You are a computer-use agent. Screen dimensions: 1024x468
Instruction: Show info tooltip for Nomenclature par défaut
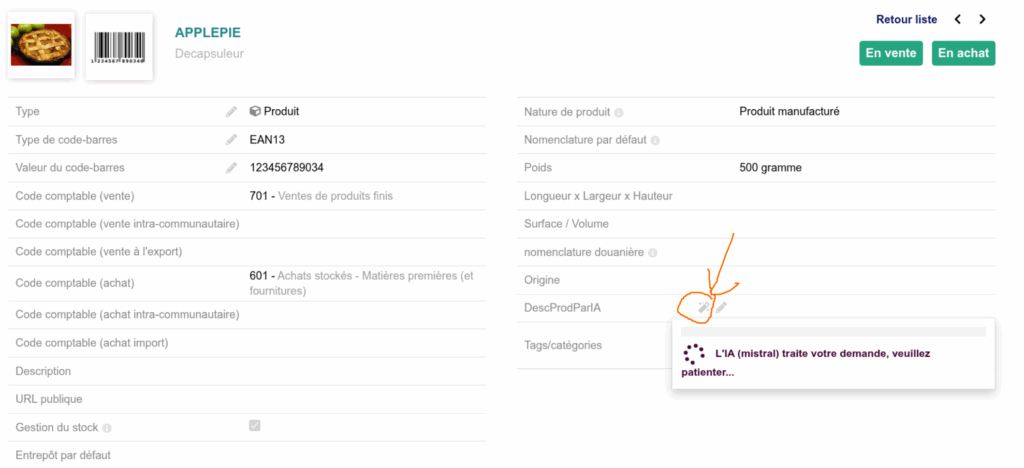tap(655, 140)
